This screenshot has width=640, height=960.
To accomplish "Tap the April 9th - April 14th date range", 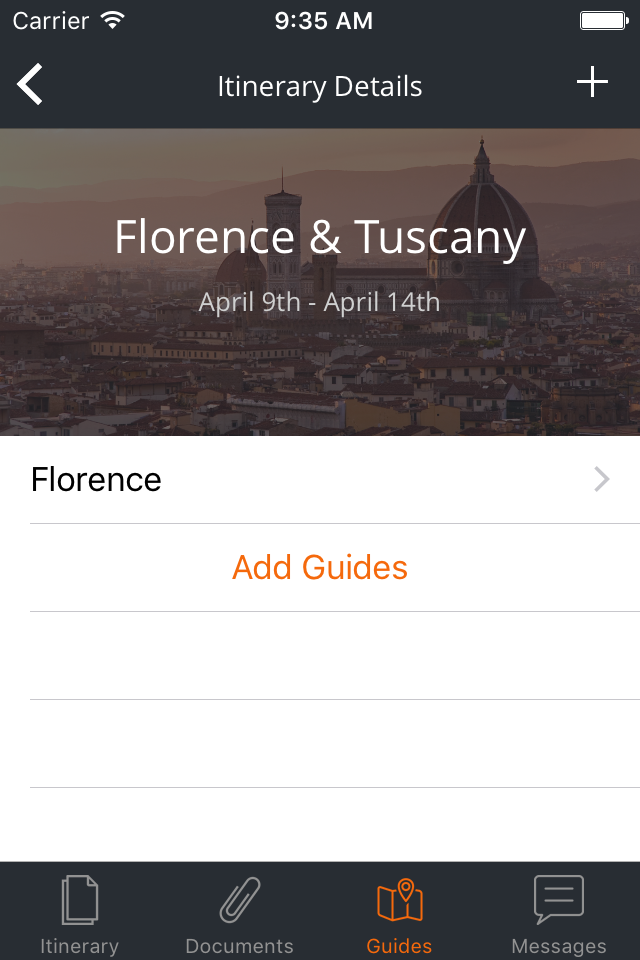I will click(x=320, y=302).
